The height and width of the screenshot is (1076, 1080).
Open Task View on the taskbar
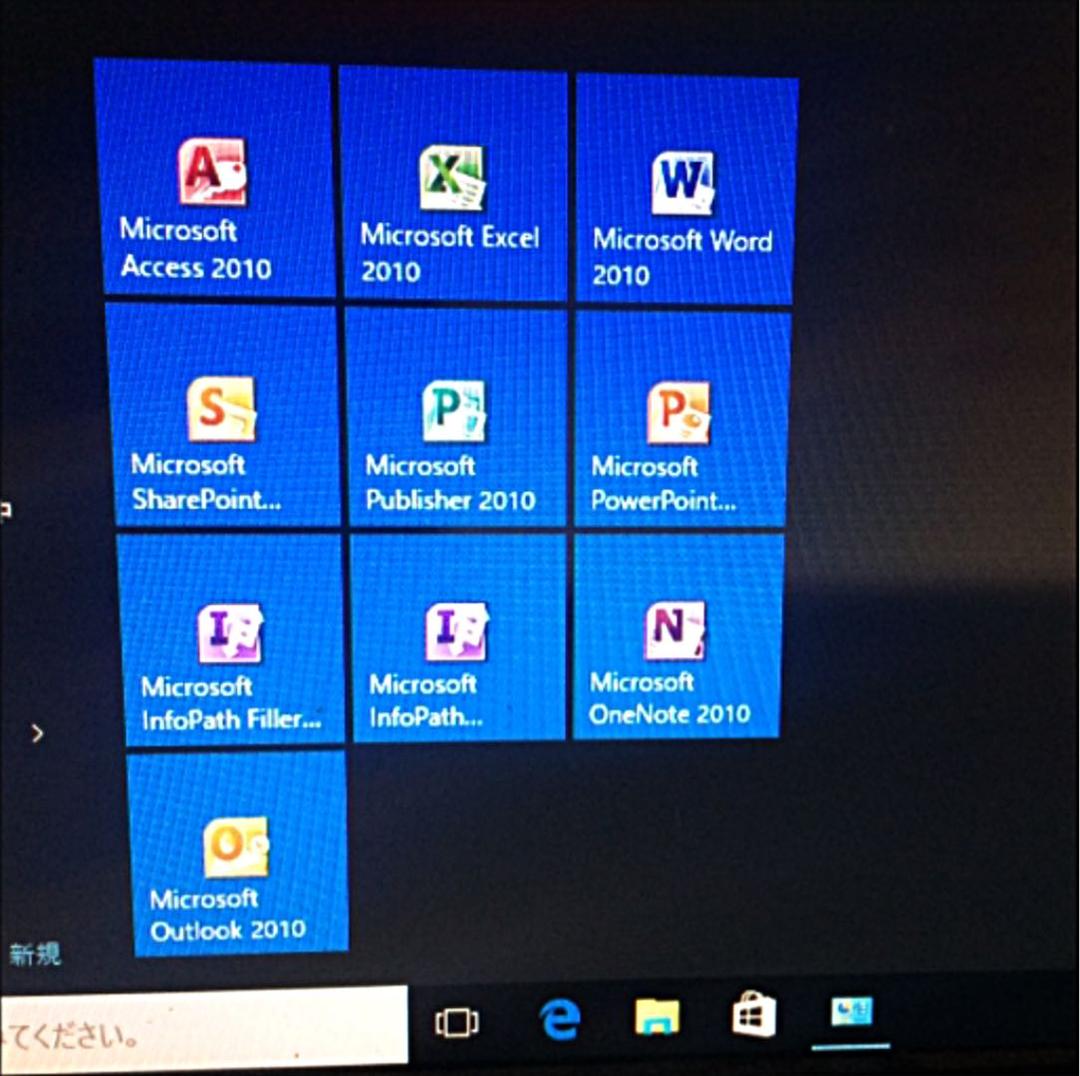(458, 1023)
